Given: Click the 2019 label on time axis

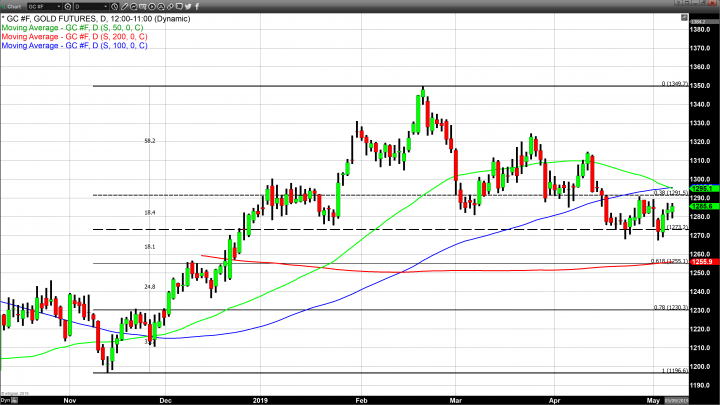Looking at the screenshot, I should pyautogui.click(x=260, y=400).
